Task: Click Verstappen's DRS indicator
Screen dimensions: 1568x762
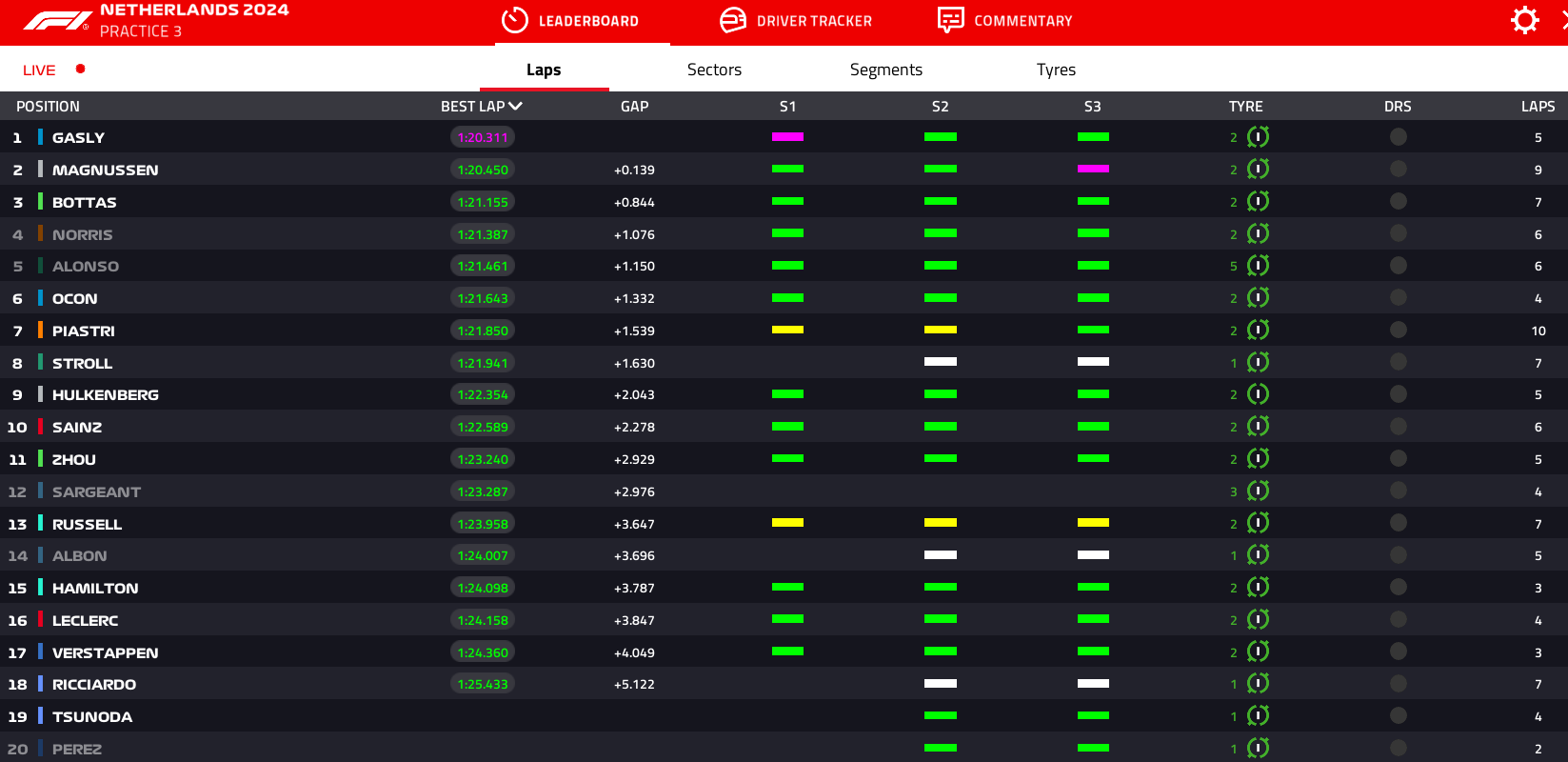Action: click(x=1398, y=652)
